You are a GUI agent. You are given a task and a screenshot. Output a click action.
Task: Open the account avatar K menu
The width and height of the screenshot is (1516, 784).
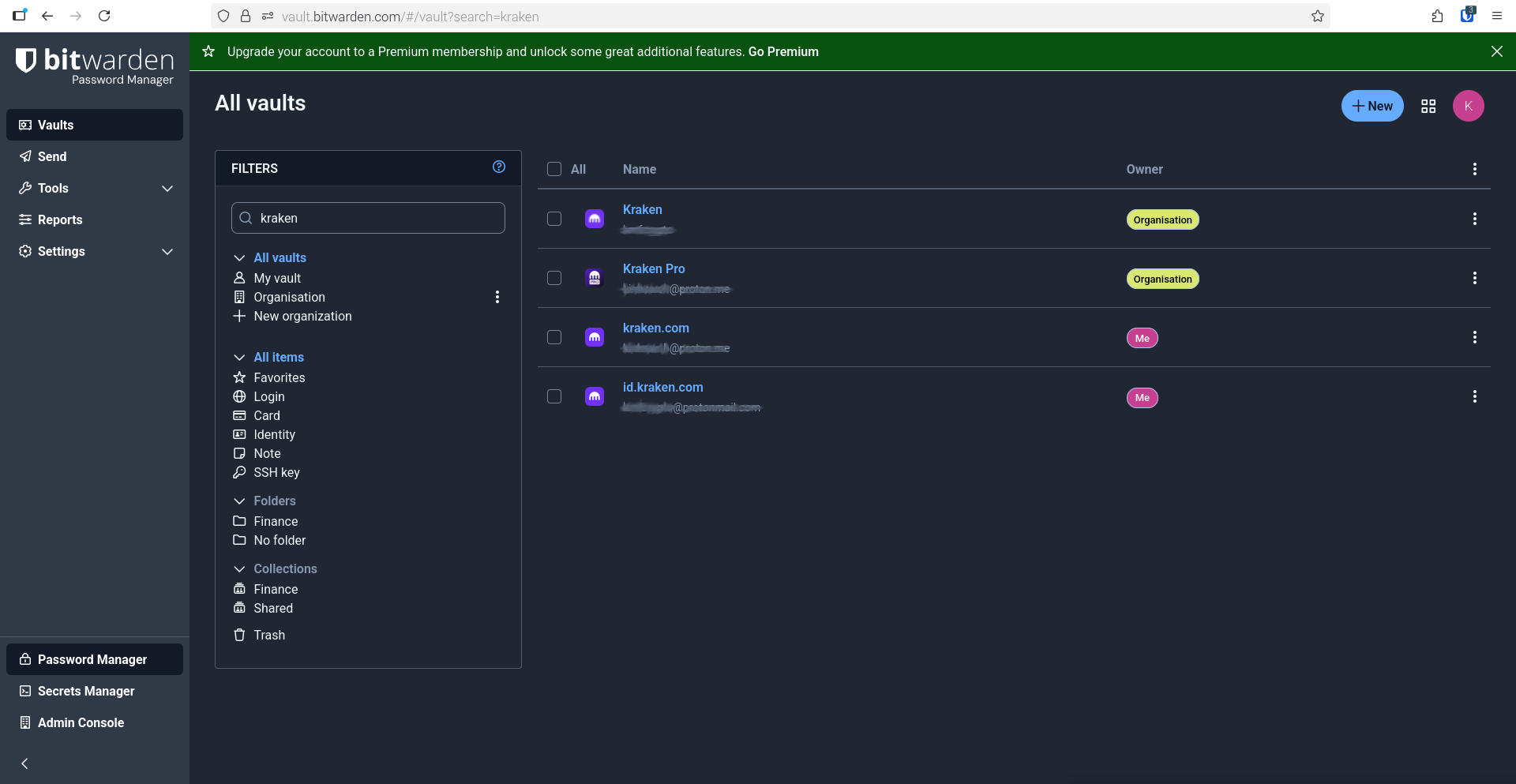click(1469, 106)
